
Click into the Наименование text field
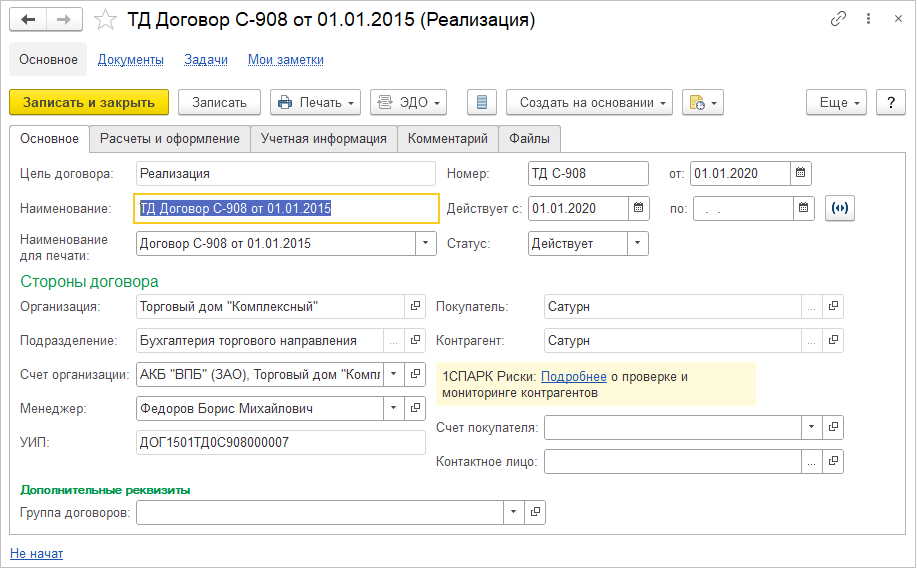[x=286, y=208]
